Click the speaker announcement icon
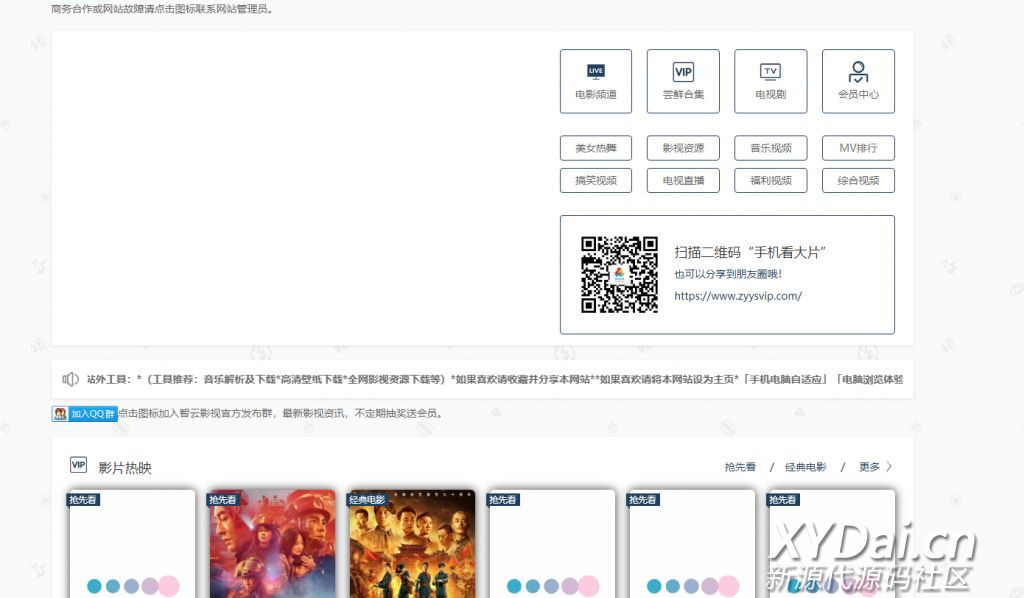Viewport: 1024px width, 598px height. pyautogui.click(x=71, y=379)
